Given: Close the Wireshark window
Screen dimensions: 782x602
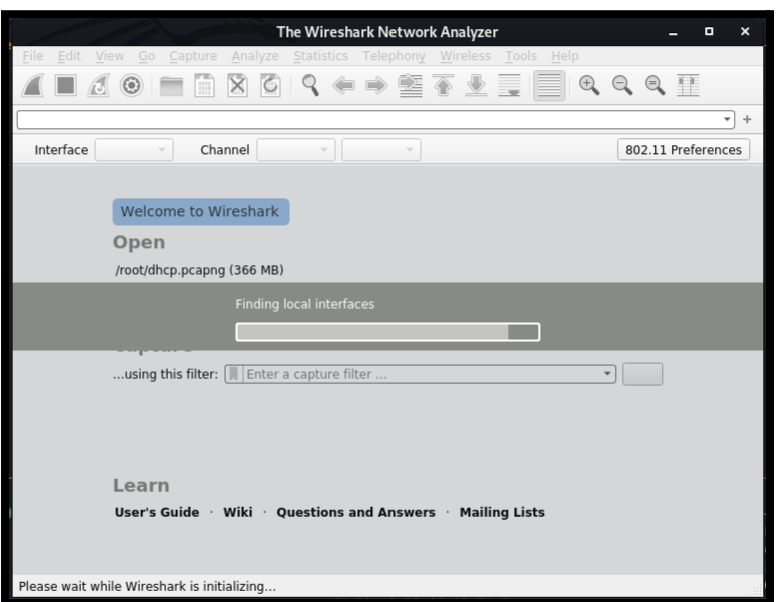Looking at the screenshot, I should point(745,31).
